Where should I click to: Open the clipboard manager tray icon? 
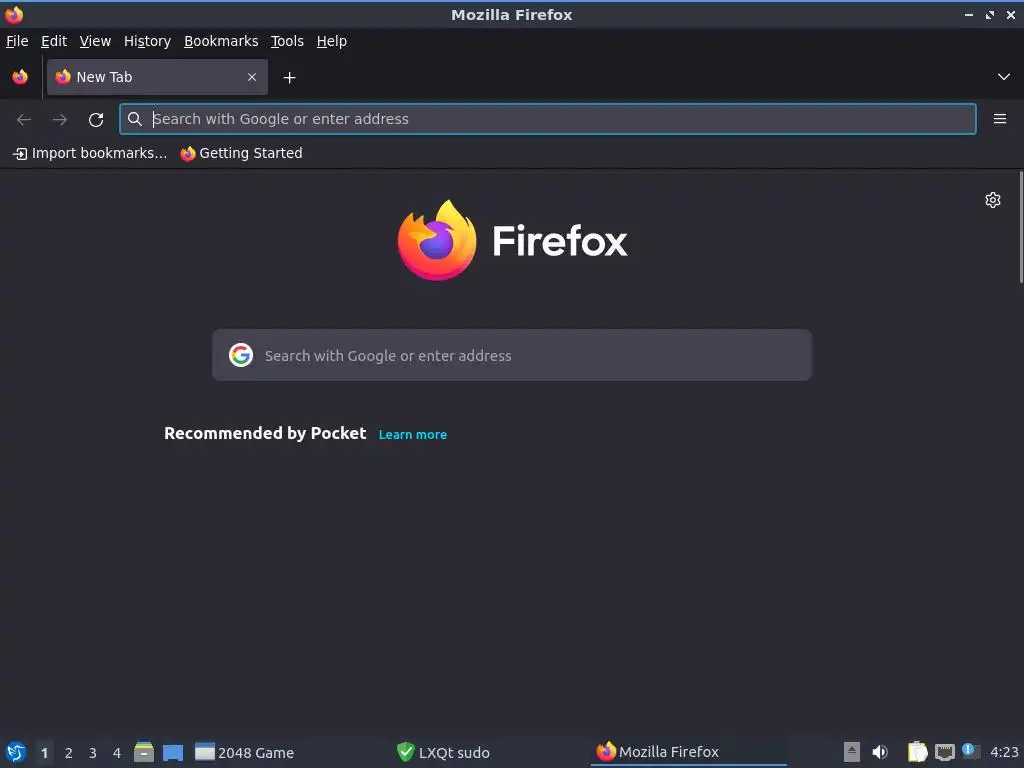[x=918, y=752]
